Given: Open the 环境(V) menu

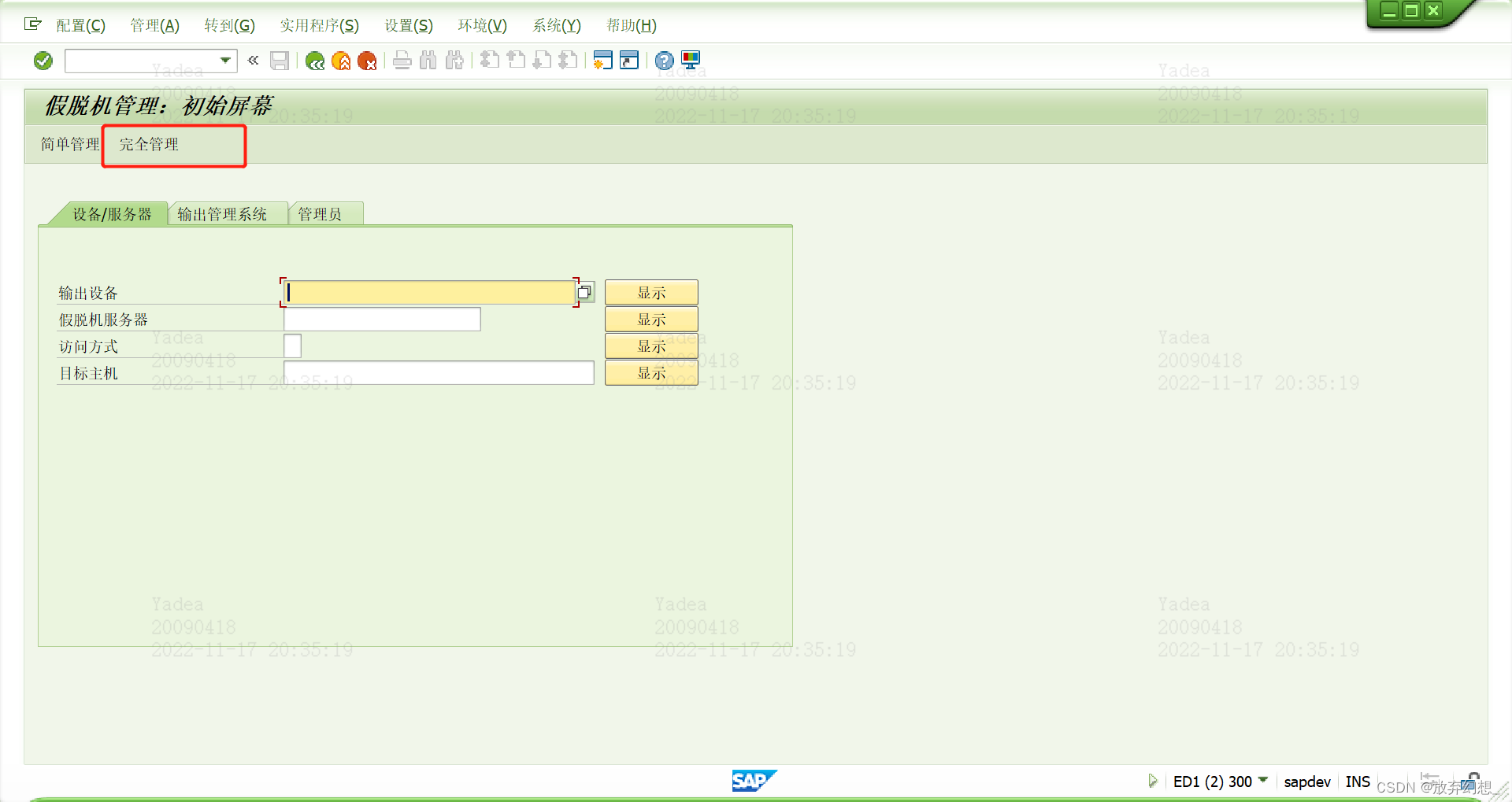Looking at the screenshot, I should tap(483, 26).
